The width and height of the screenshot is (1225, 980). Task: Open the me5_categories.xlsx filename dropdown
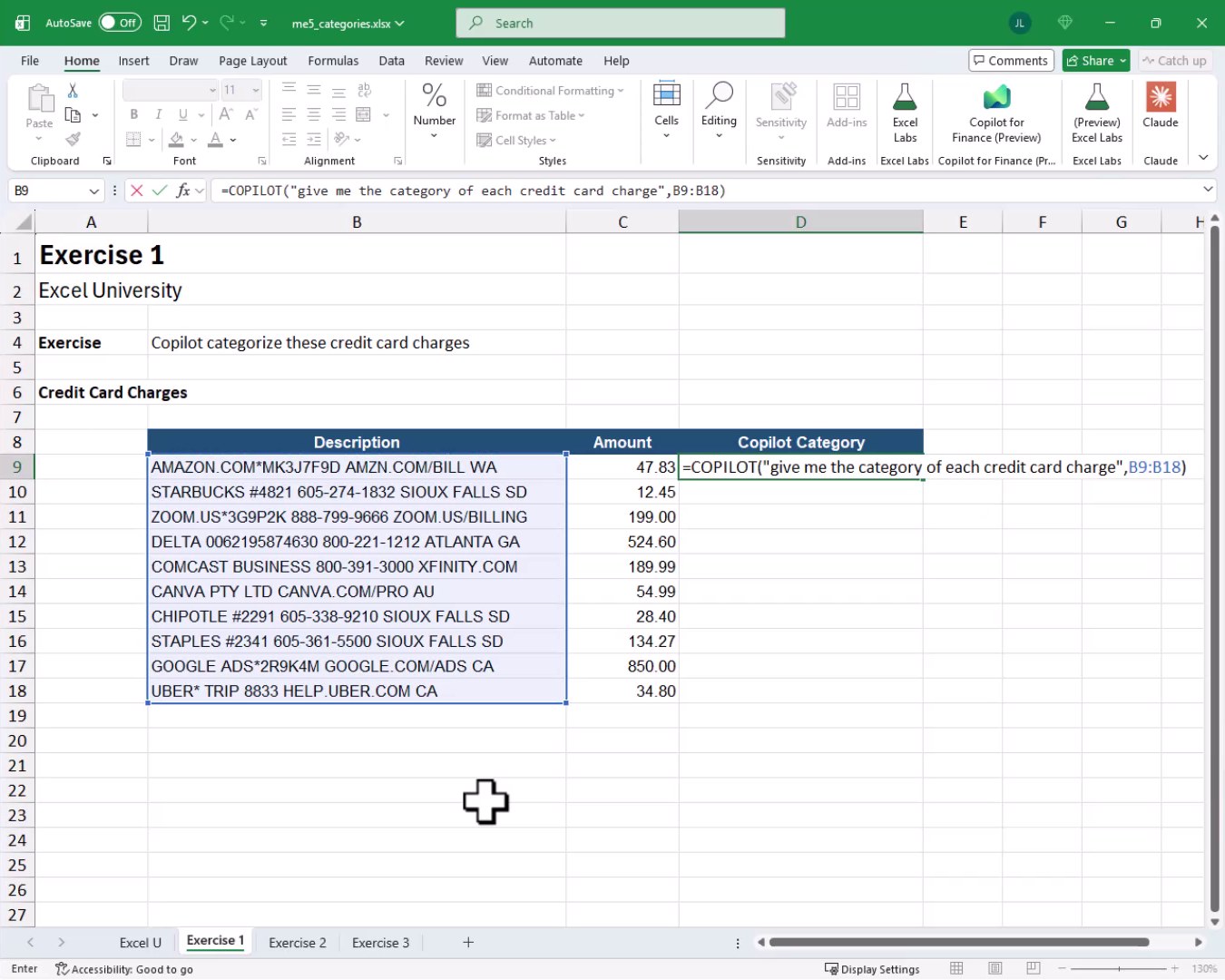tap(348, 24)
